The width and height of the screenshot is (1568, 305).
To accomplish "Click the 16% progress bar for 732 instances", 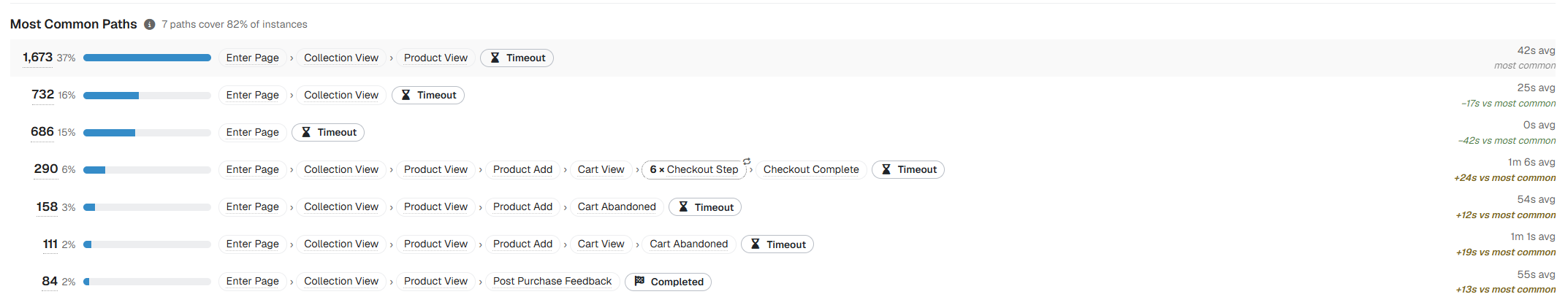I will point(147,95).
